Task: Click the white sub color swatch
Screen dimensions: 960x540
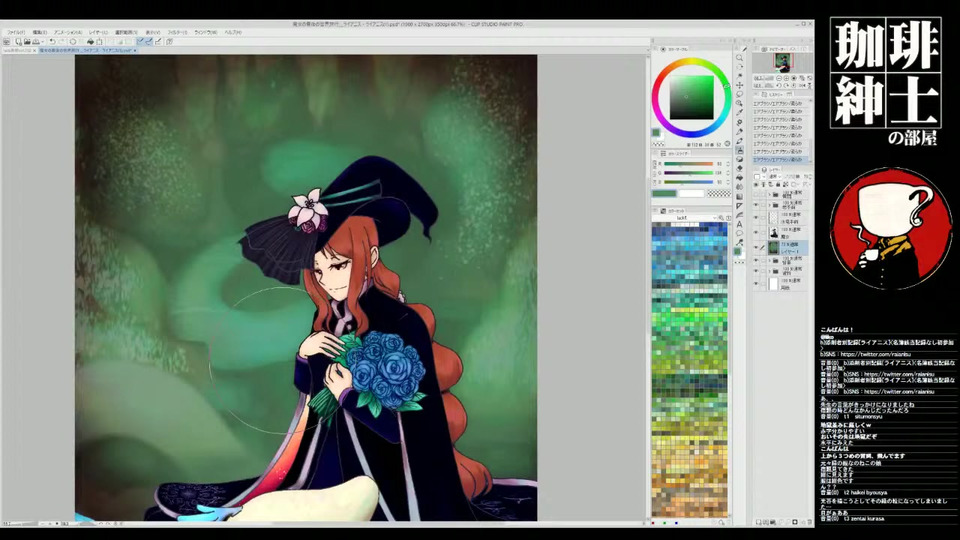Action: pos(691,193)
